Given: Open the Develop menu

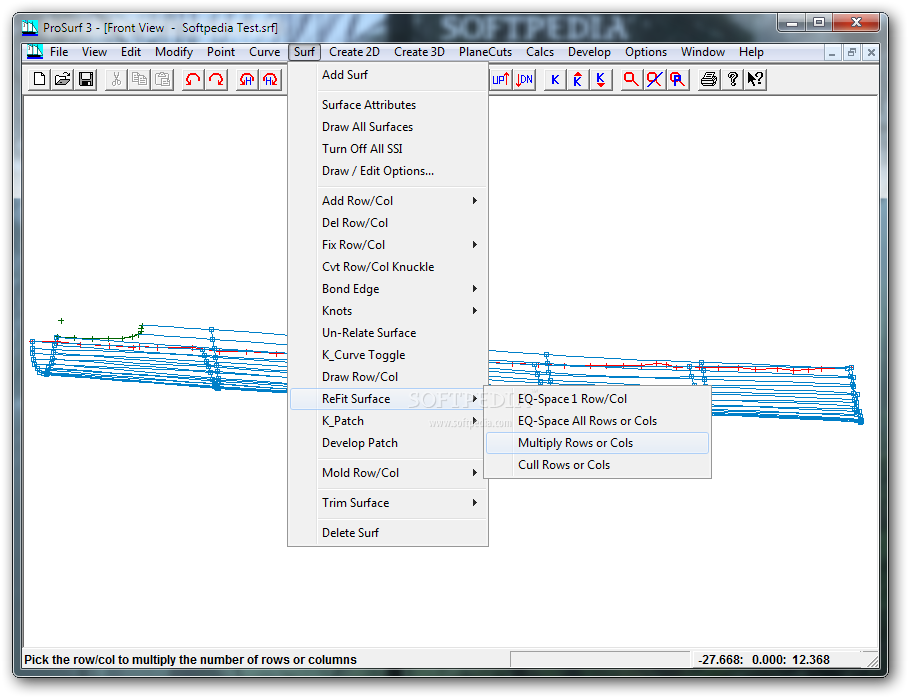Looking at the screenshot, I should [x=589, y=52].
